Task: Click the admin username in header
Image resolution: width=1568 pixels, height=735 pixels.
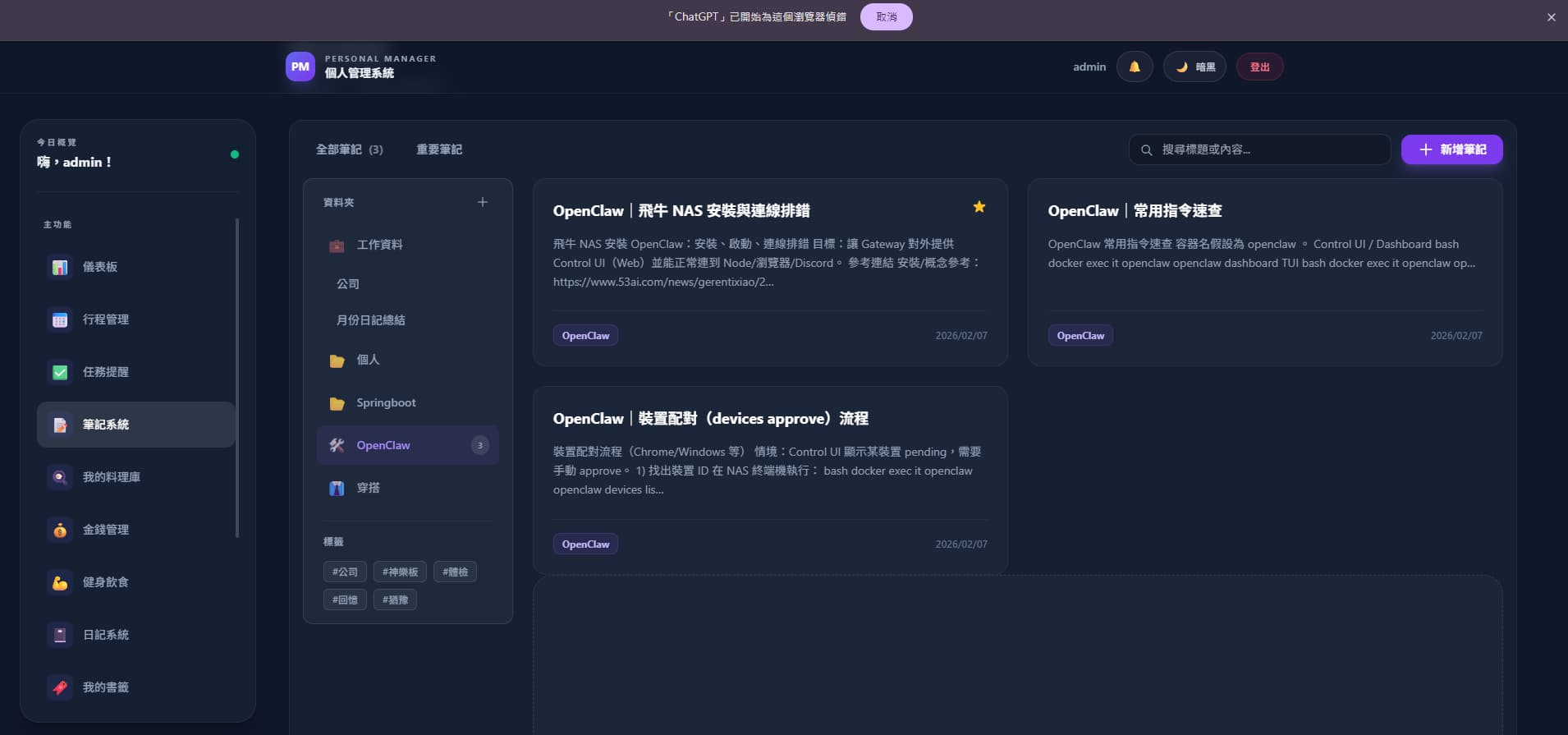Action: coord(1089,67)
